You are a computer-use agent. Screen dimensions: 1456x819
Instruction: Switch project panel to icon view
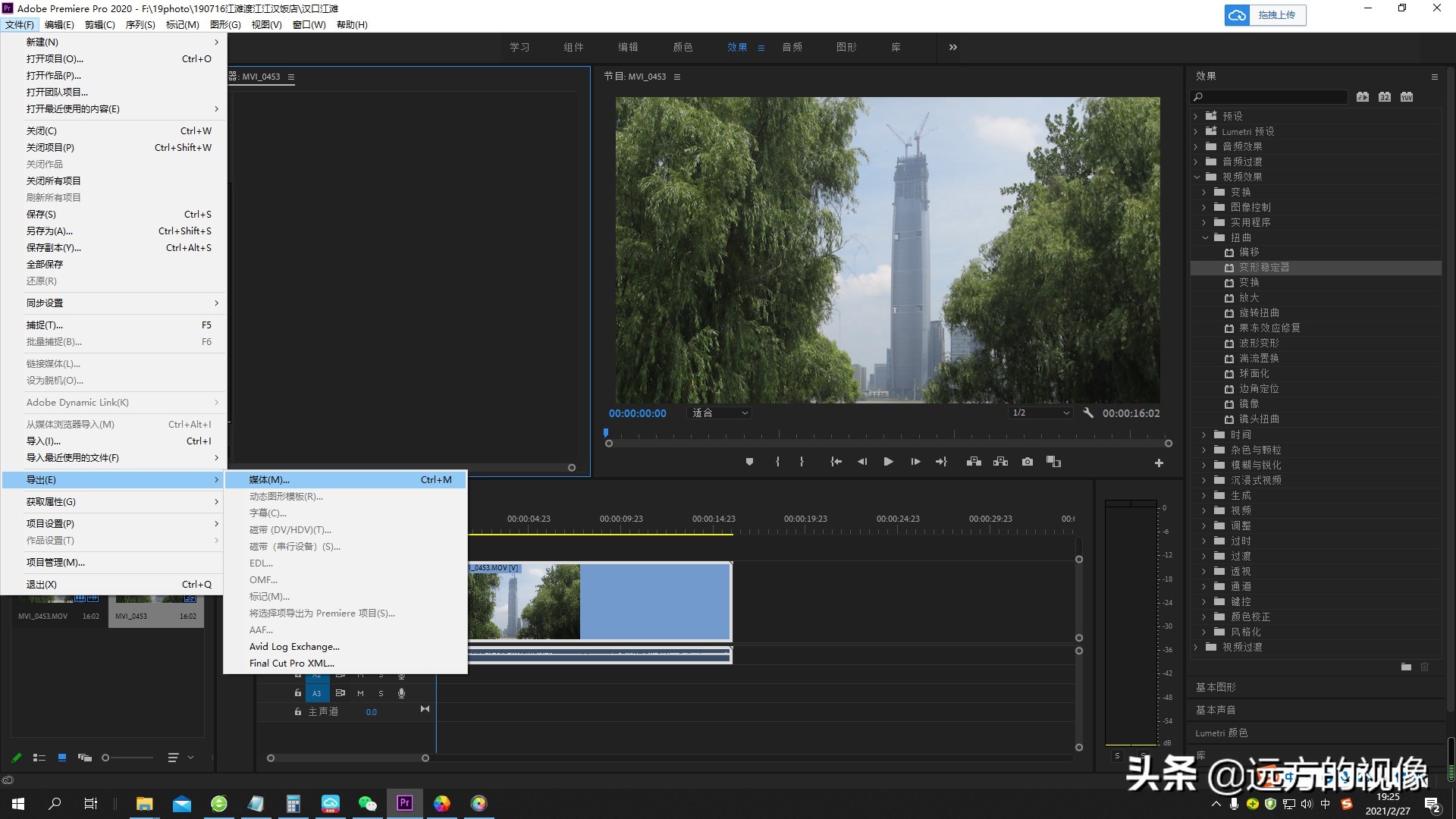tap(62, 758)
